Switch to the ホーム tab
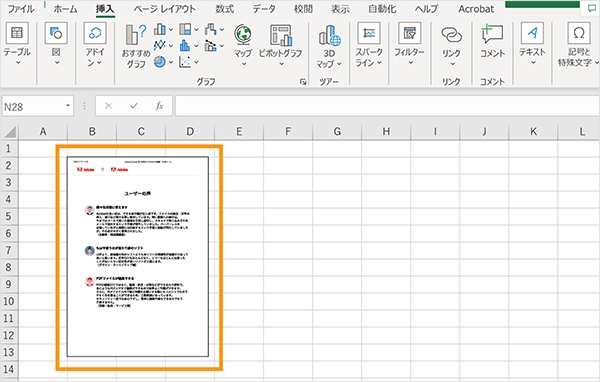The image size is (600, 382). point(65,8)
